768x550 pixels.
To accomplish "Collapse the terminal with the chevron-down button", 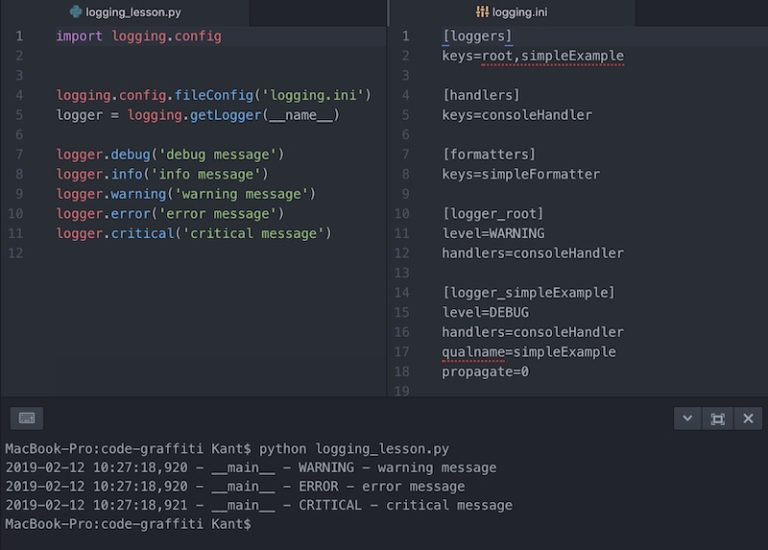I will (x=688, y=419).
